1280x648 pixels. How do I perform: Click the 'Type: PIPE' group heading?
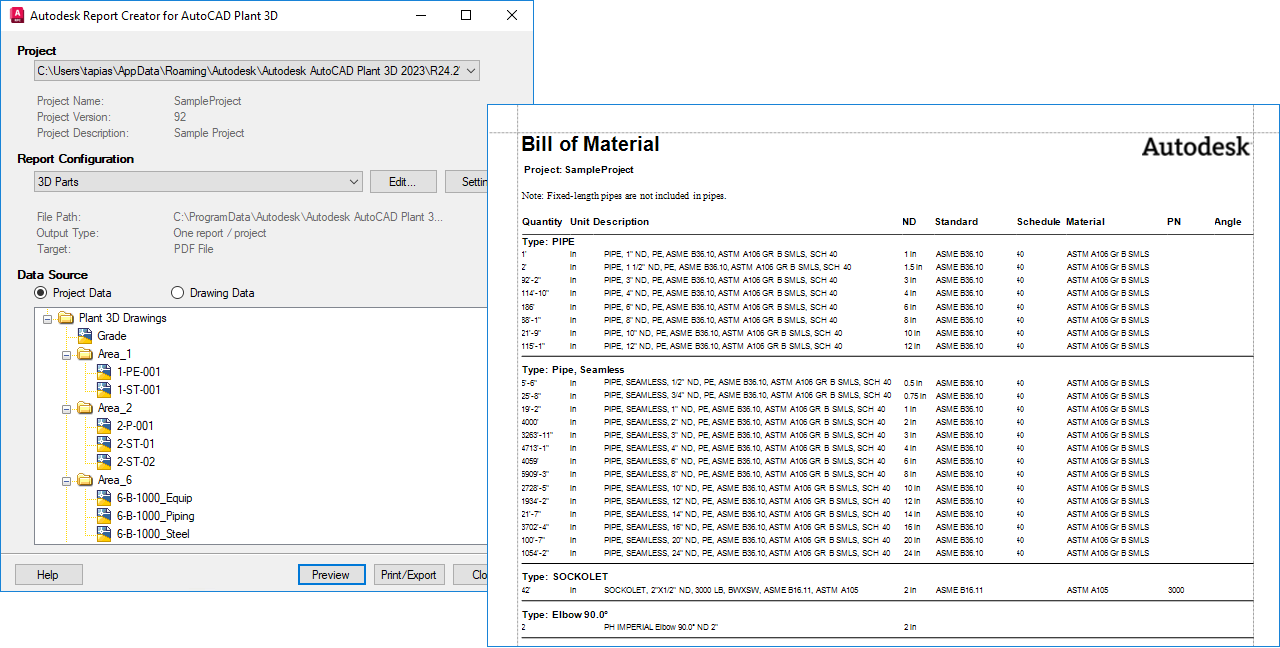coord(548,242)
